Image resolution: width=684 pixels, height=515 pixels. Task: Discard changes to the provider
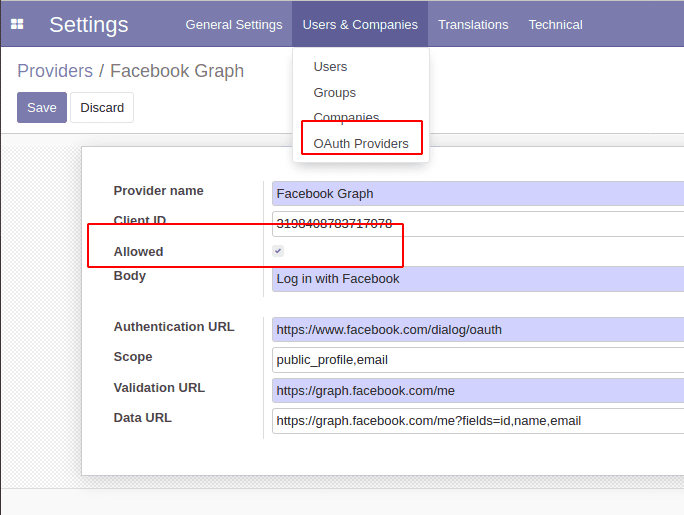(102, 107)
